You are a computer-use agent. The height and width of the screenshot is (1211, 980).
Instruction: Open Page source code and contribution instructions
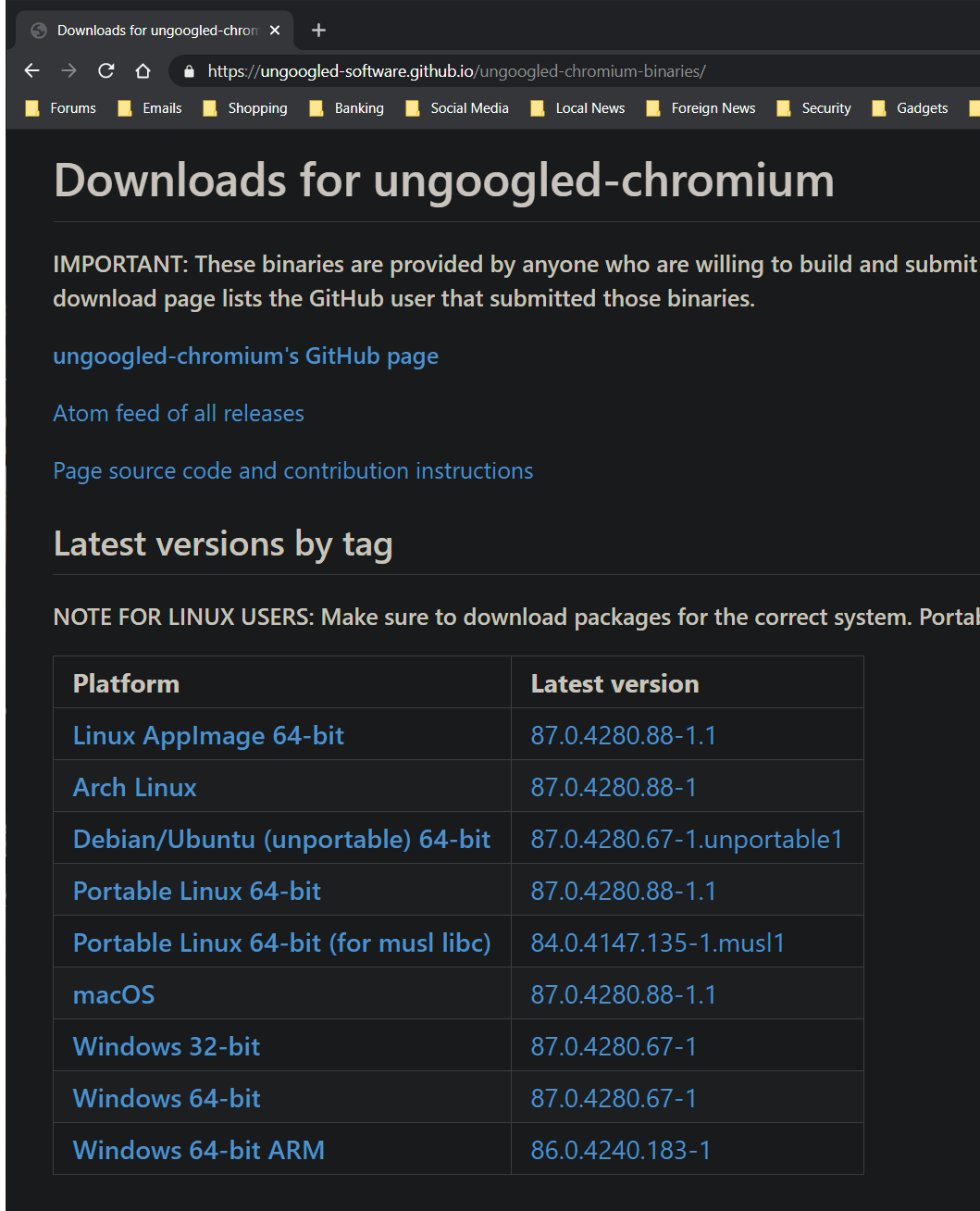click(292, 471)
